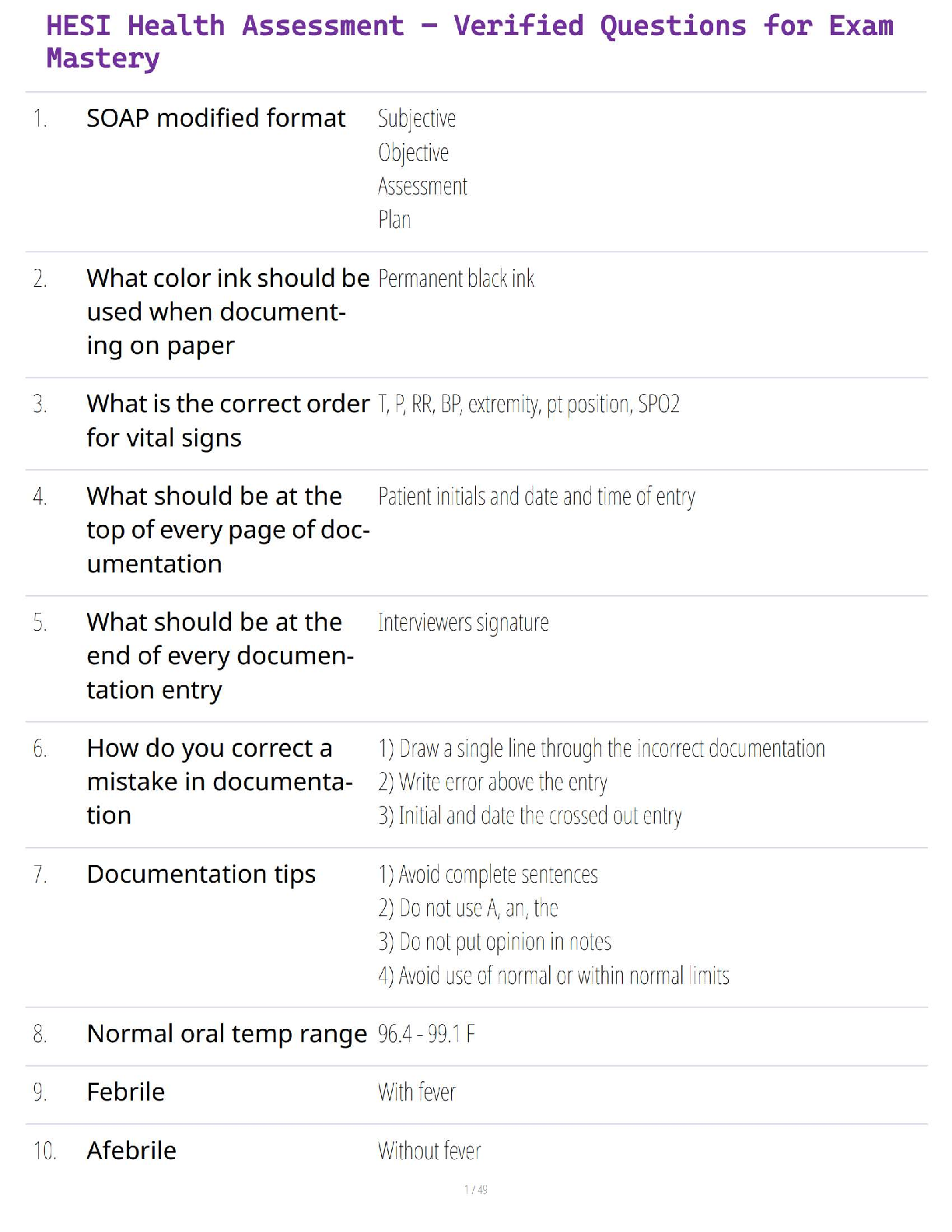Click the "Assessment" line under SOAP definition

point(422,187)
